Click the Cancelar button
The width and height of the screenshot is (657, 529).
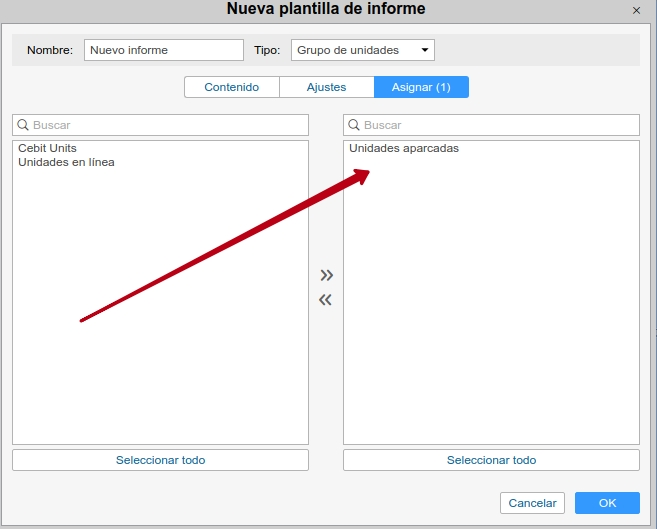(532, 503)
